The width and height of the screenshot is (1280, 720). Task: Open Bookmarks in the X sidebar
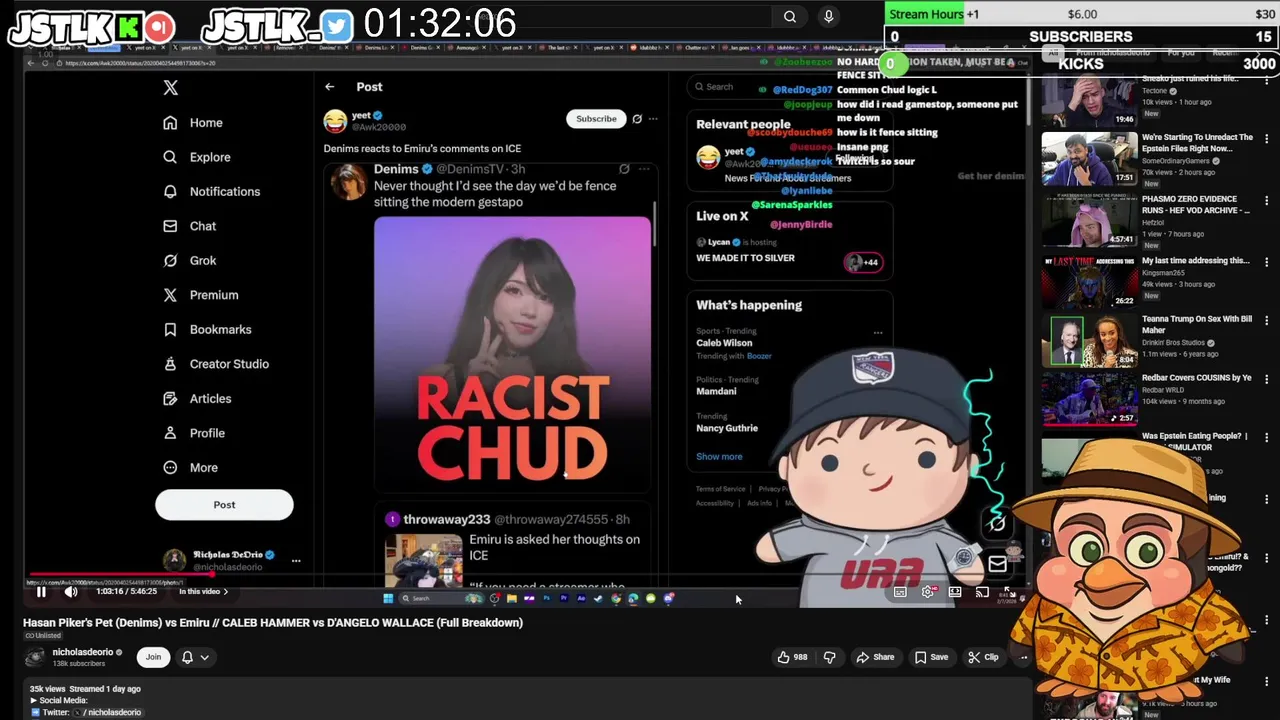click(207, 329)
